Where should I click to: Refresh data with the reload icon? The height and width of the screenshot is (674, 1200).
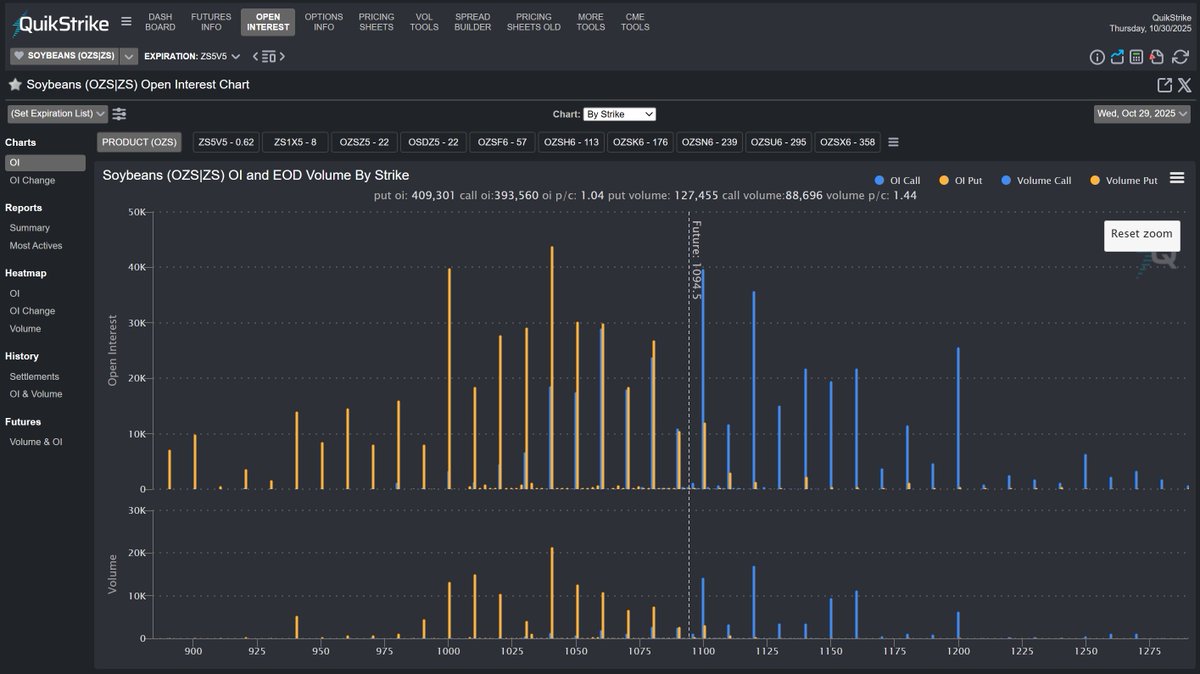point(1180,57)
